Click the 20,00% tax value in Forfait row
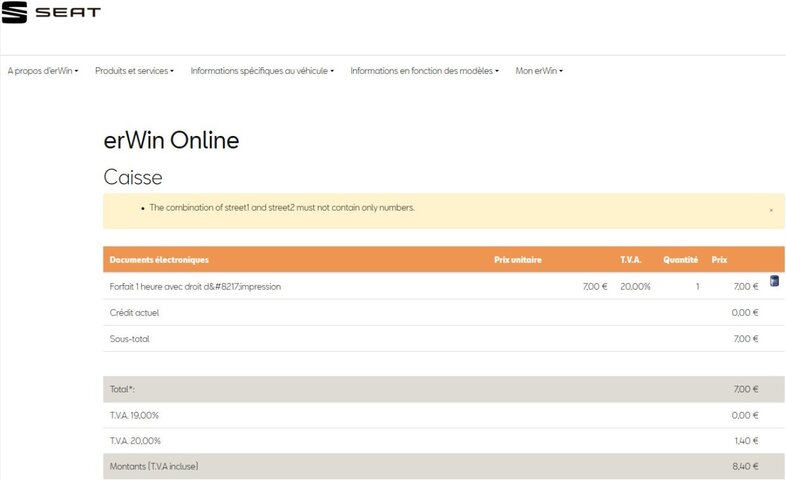Screen dimensions: 786x480 [x=635, y=287]
